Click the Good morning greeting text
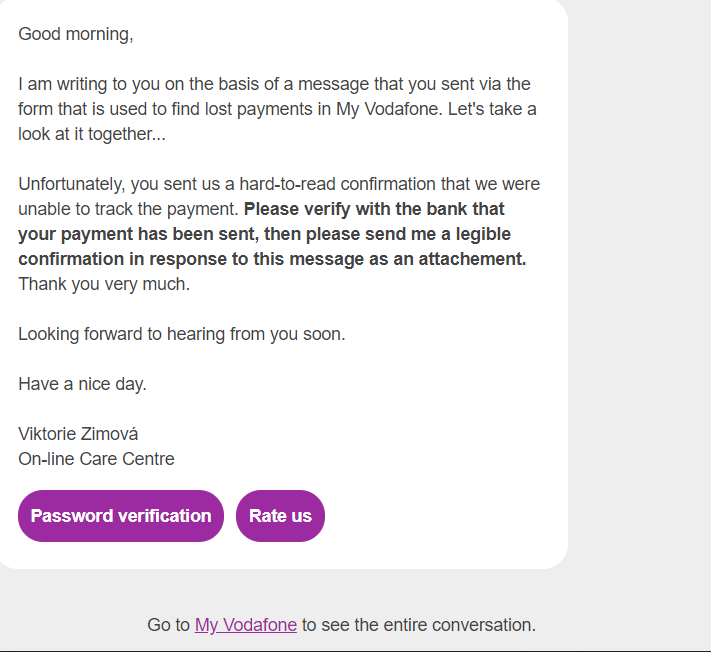The height and width of the screenshot is (652, 711). click(76, 34)
